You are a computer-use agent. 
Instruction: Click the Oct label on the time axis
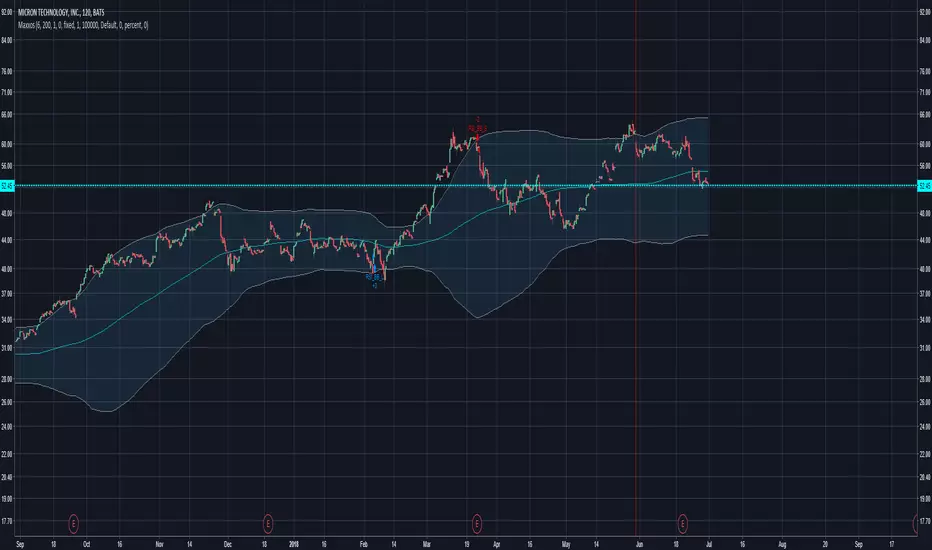pos(86,546)
